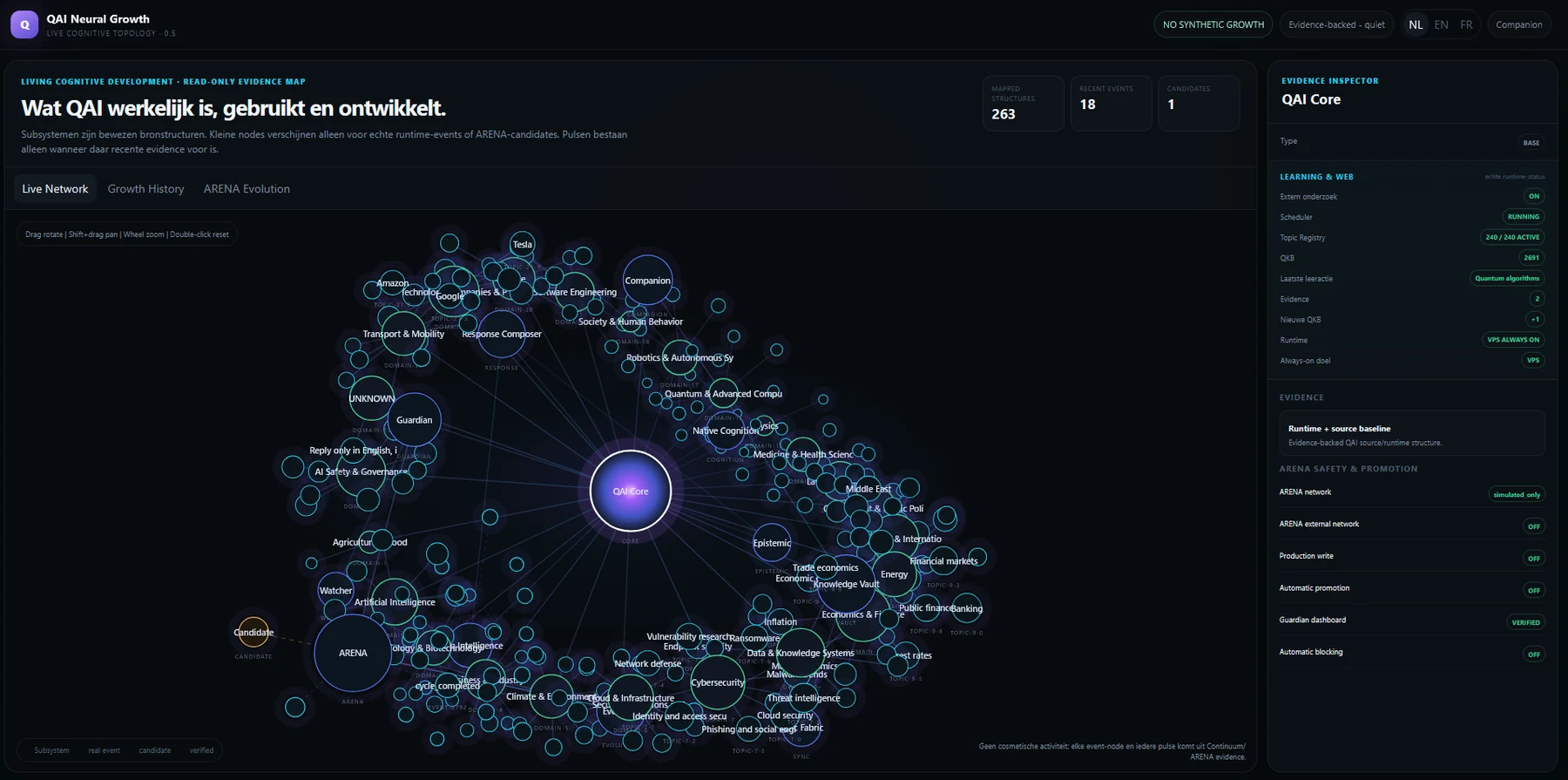Click the NO SYNTHETIC GROWTH badge

tap(1213, 24)
